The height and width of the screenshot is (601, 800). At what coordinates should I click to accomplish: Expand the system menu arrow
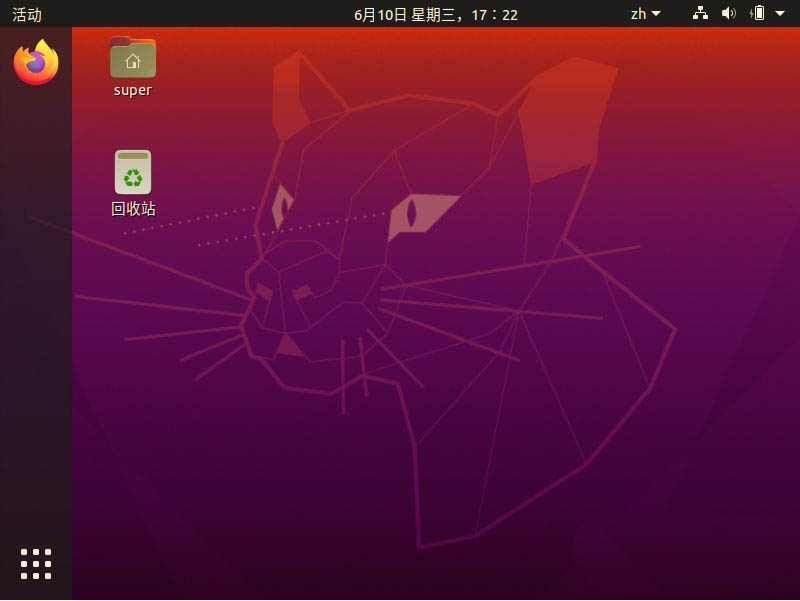click(x=780, y=14)
